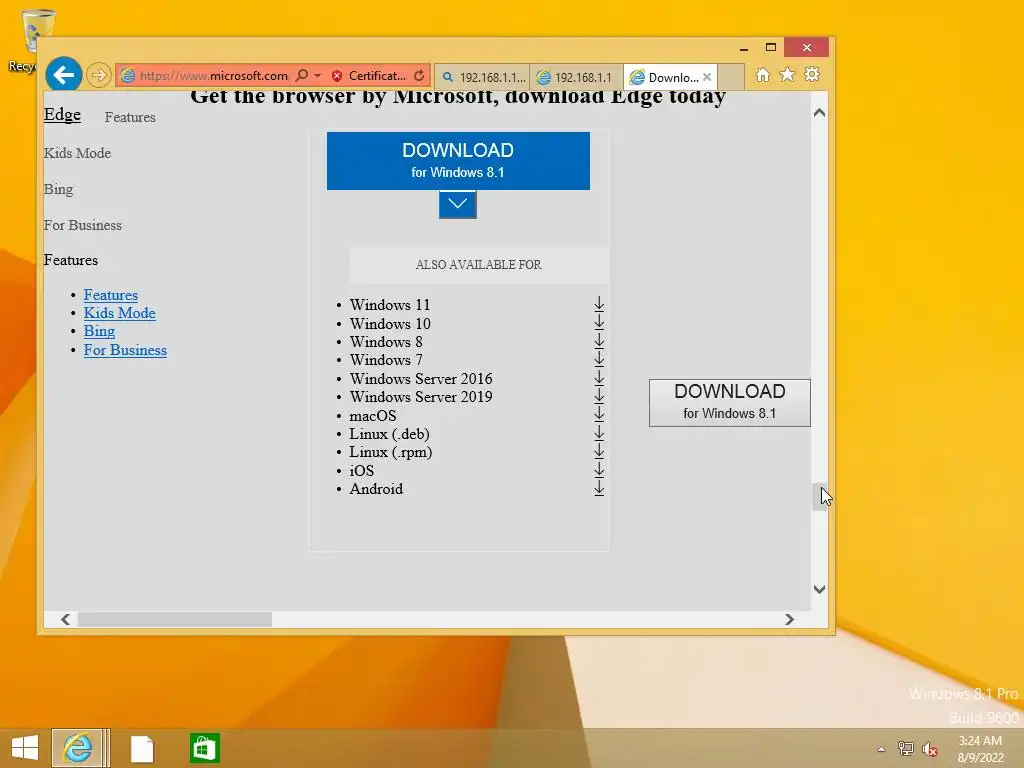This screenshot has height=768, width=1024.
Task: Click the address bar URL field
Action: [214, 76]
